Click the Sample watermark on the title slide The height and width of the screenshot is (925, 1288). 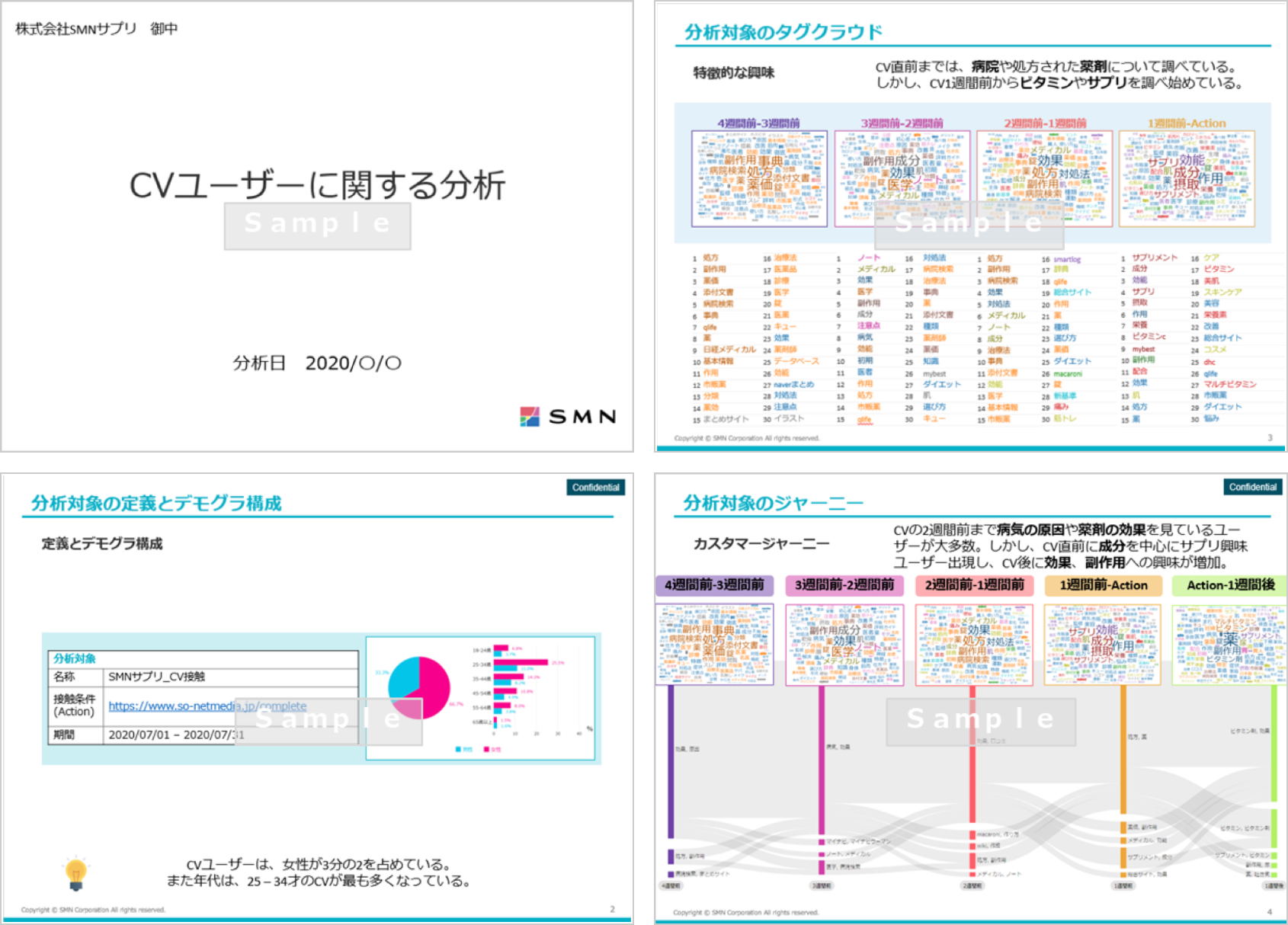click(x=317, y=226)
